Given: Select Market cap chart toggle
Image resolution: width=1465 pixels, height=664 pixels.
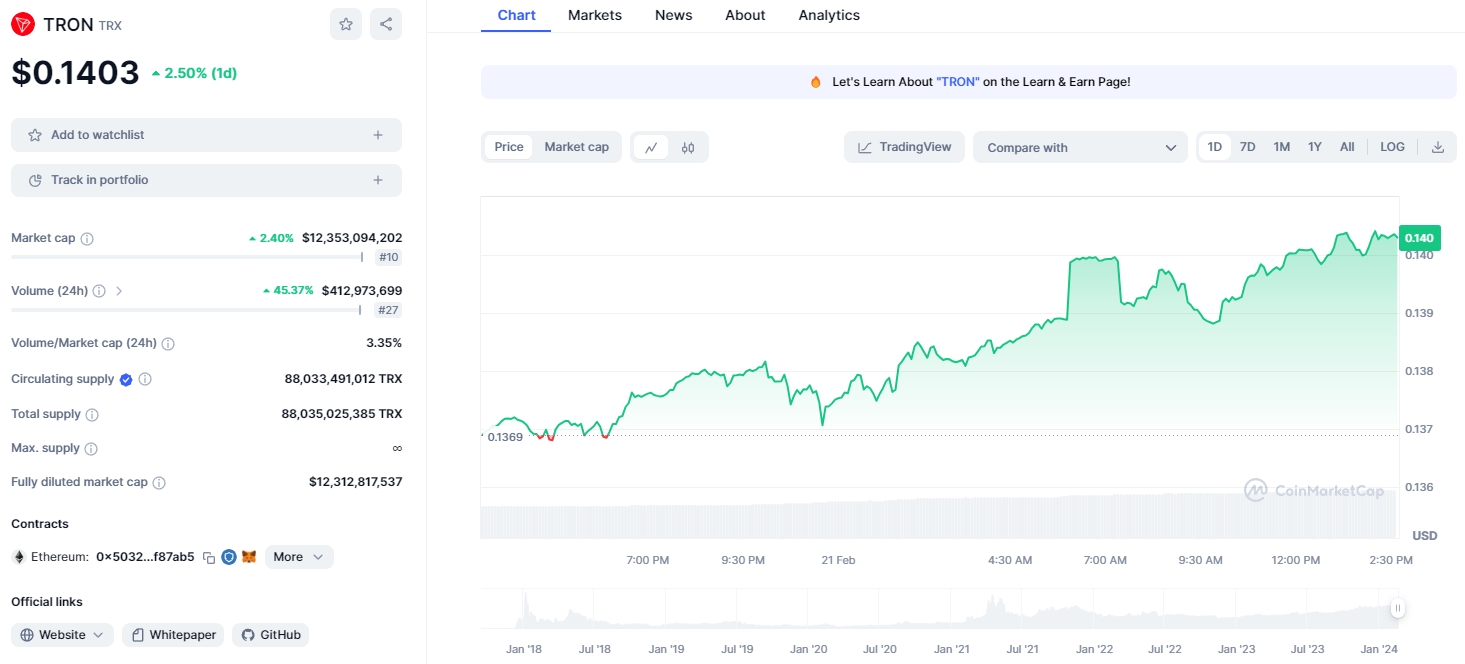Looking at the screenshot, I should point(576,147).
